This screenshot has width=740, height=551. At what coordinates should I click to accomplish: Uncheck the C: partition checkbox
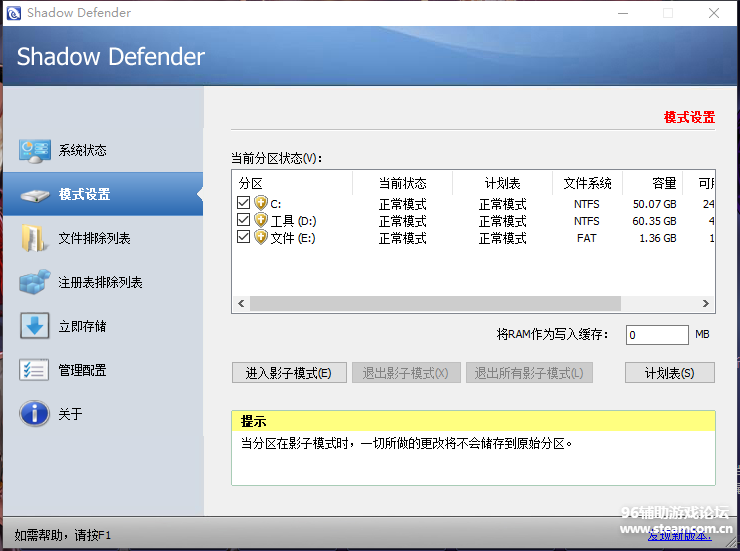point(244,204)
